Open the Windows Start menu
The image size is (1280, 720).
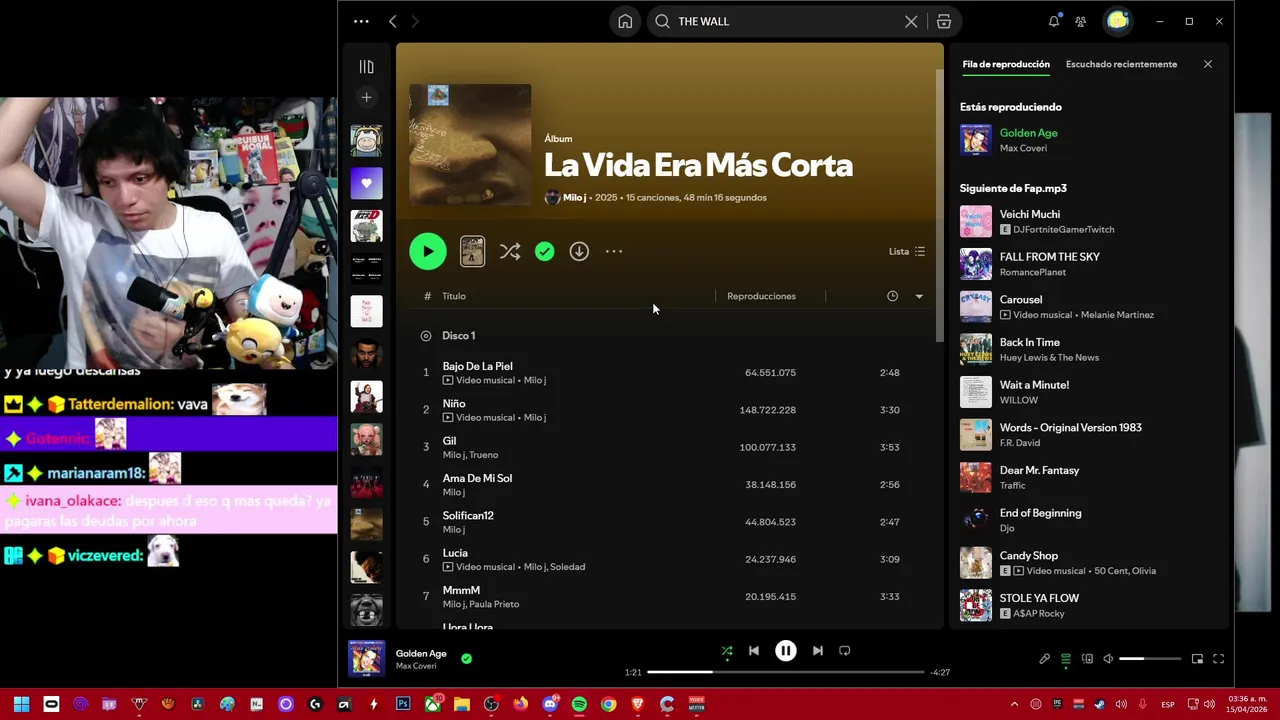click(21, 704)
